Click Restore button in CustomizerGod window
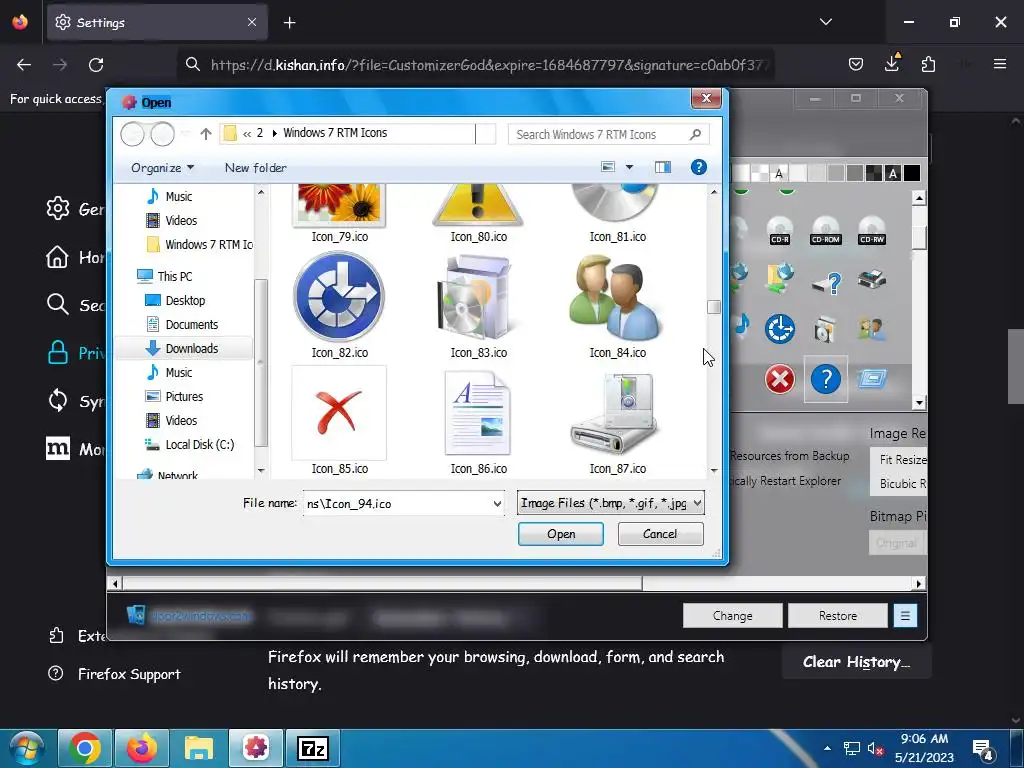Screen dimensions: 1024x768 point(837,616)
